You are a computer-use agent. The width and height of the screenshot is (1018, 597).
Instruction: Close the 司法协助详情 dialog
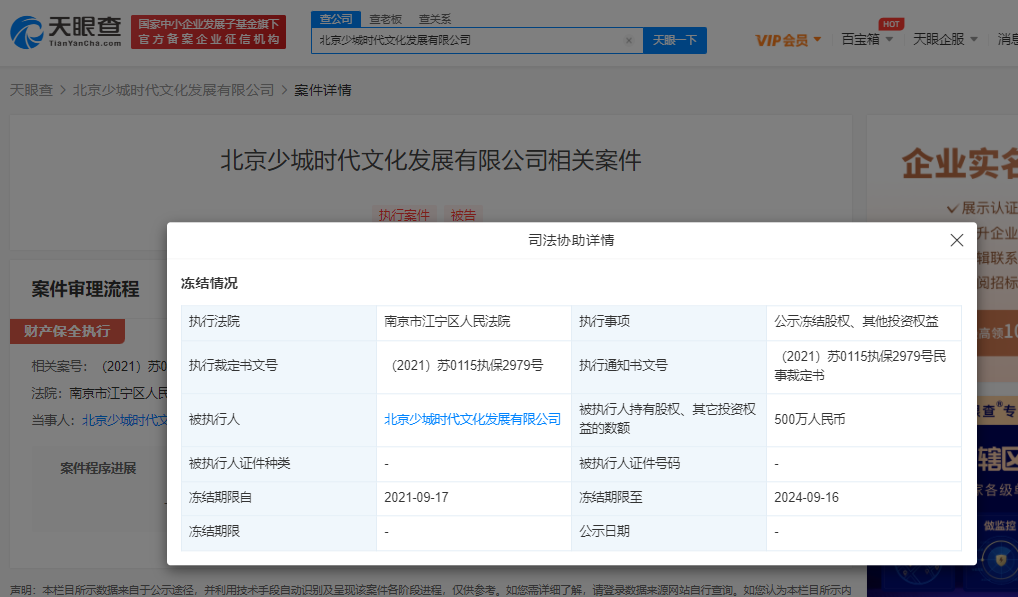[956, 240]
